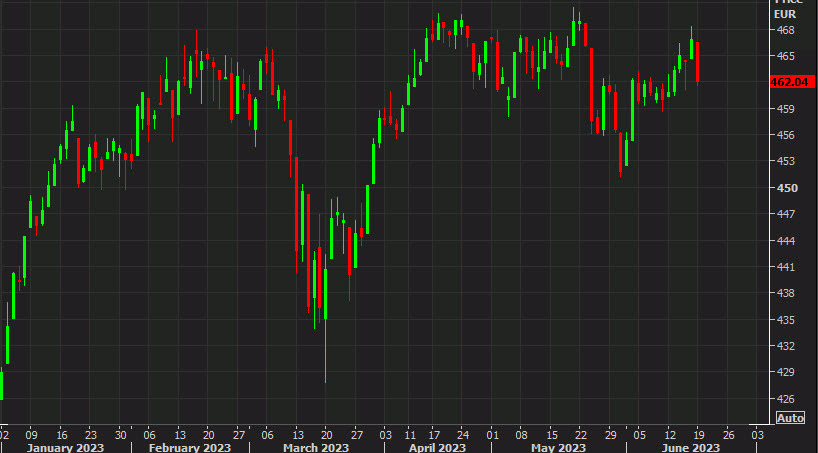Click the 30 date tick label
This screenshot has width=818, height=453.
[x=120, y=435]
